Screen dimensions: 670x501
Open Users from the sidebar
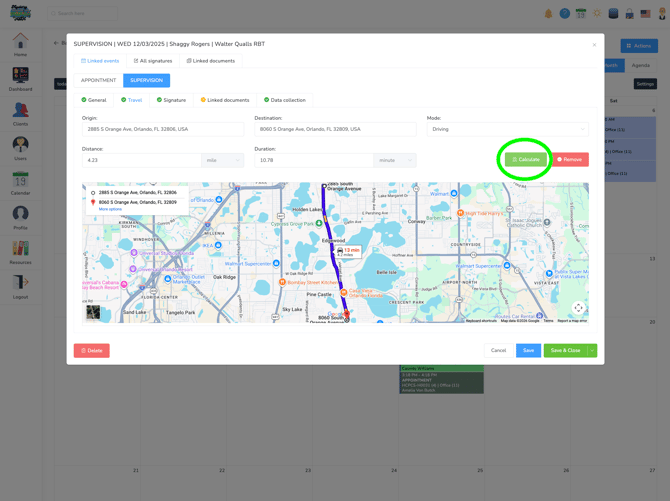point(21,149)
